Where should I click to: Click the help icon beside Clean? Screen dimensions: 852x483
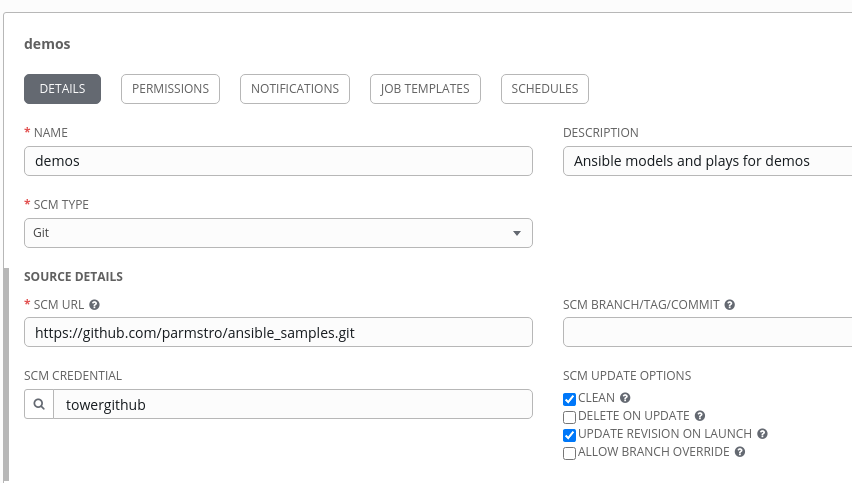coord(625,398)
